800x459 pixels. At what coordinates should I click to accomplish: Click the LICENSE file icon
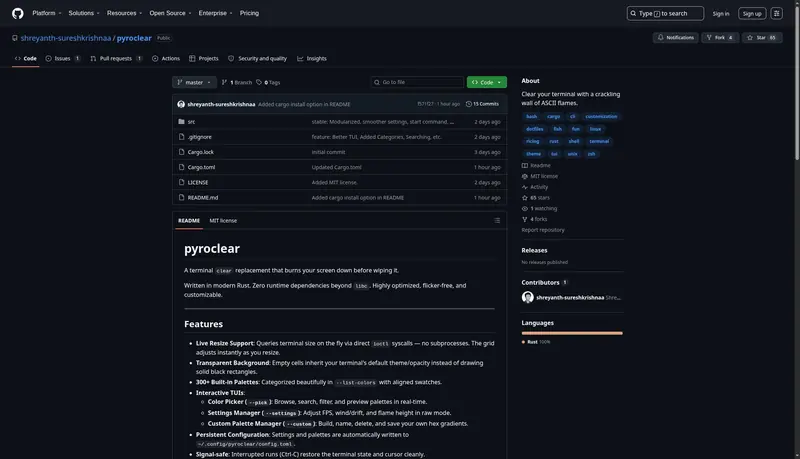pyautogui.click(x=181, y=182)
